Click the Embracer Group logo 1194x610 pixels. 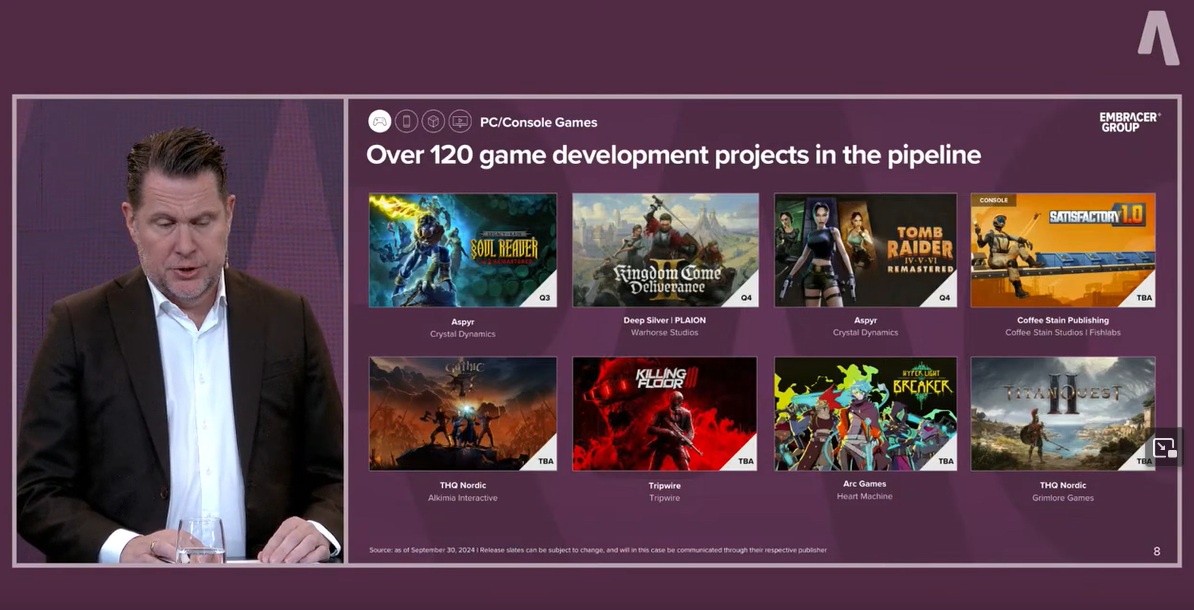(1130, 122)
